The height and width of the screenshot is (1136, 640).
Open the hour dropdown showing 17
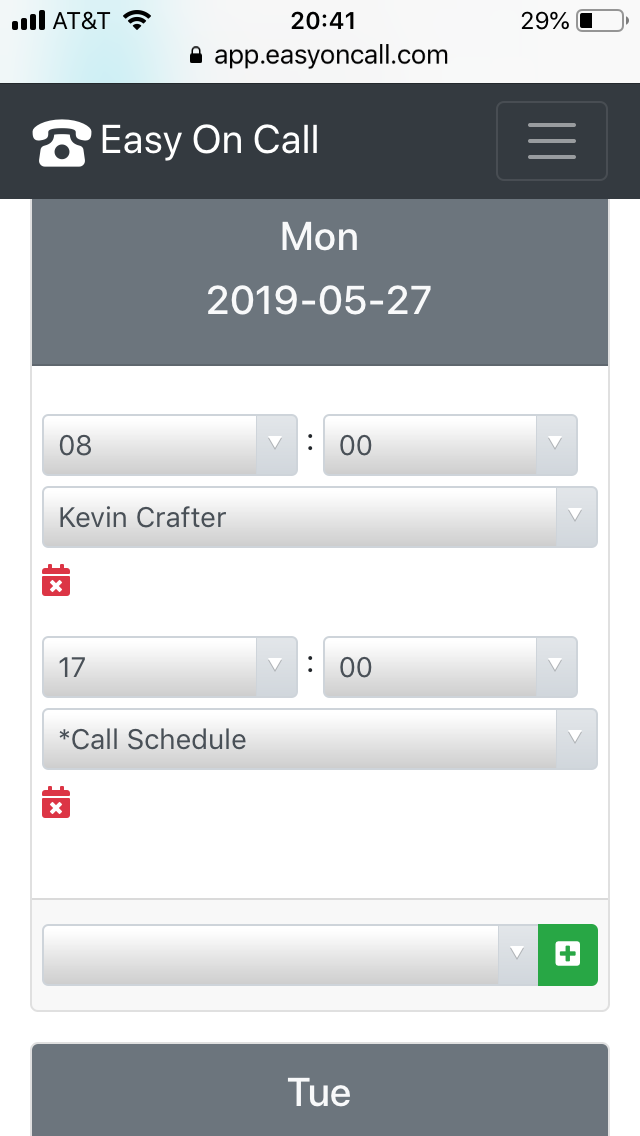pos(169,667)
